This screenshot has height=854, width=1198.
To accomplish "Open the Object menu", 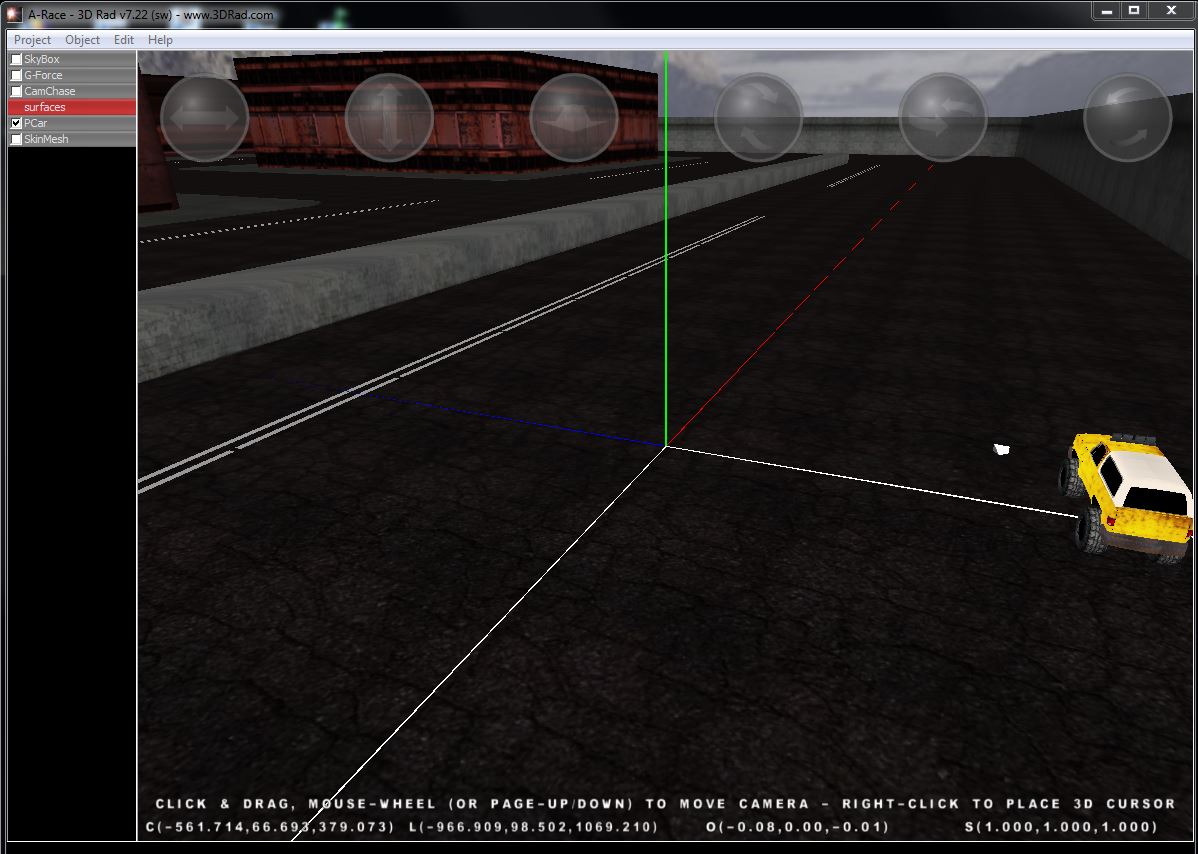I will (x=82, y=40).
